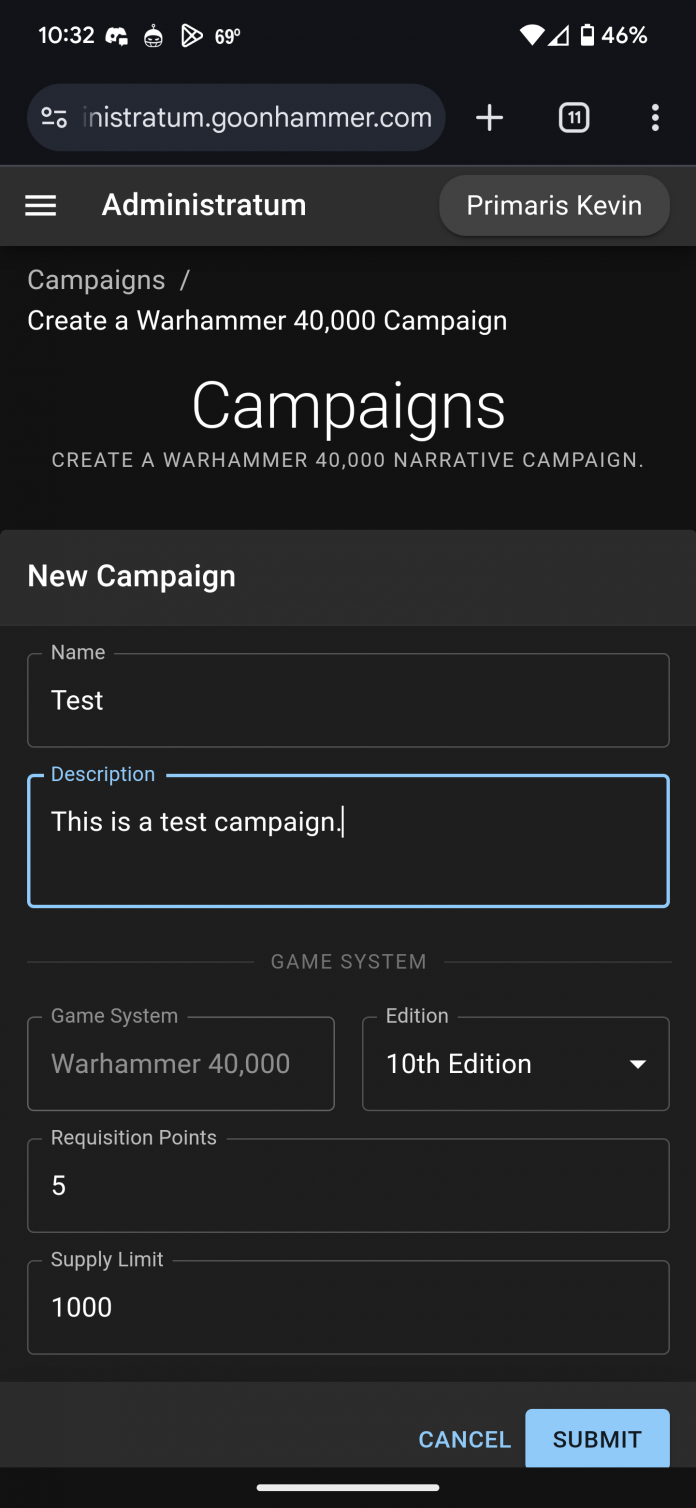
Task: Open a new browser tab
Action: click(x=489, y=117)
